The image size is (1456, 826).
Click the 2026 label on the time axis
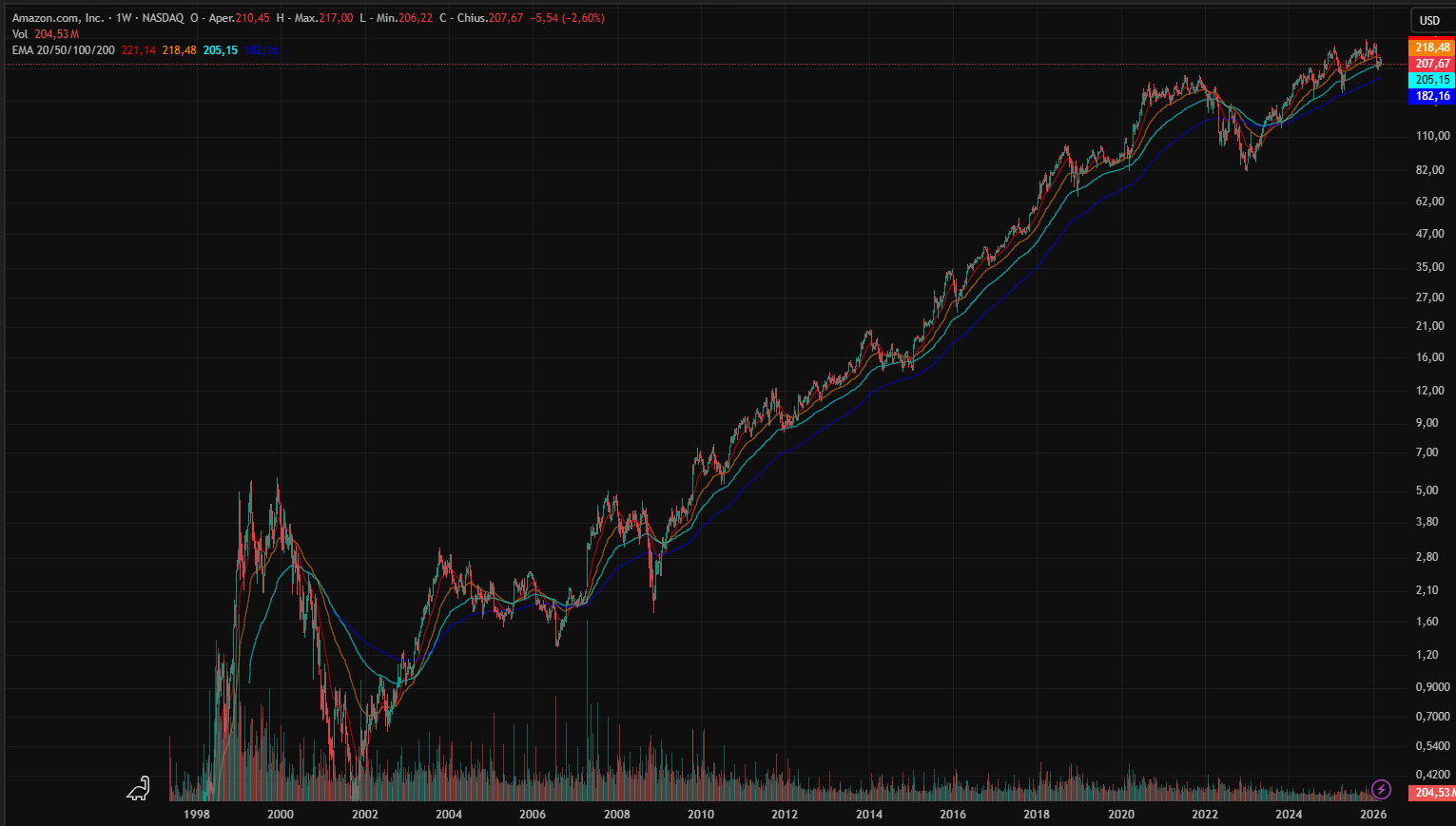[x=1373, y=815]
